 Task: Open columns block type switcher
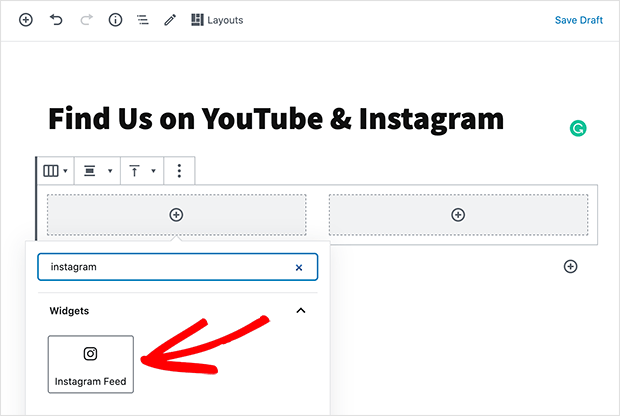(55, 171)
